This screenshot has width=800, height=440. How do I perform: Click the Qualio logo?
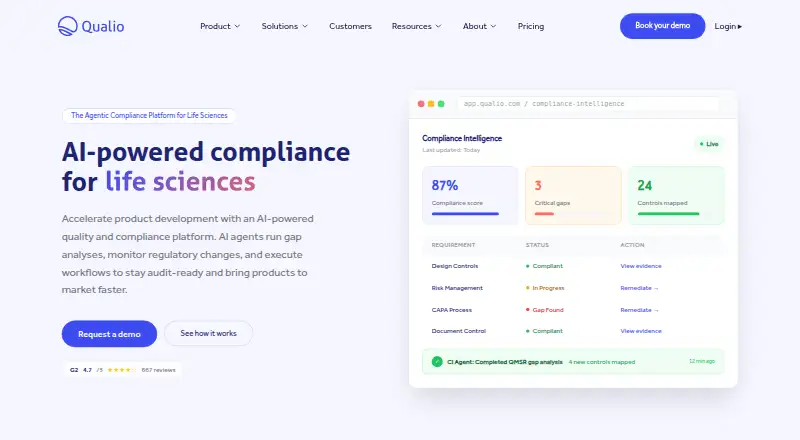click(x=91, y=26)
